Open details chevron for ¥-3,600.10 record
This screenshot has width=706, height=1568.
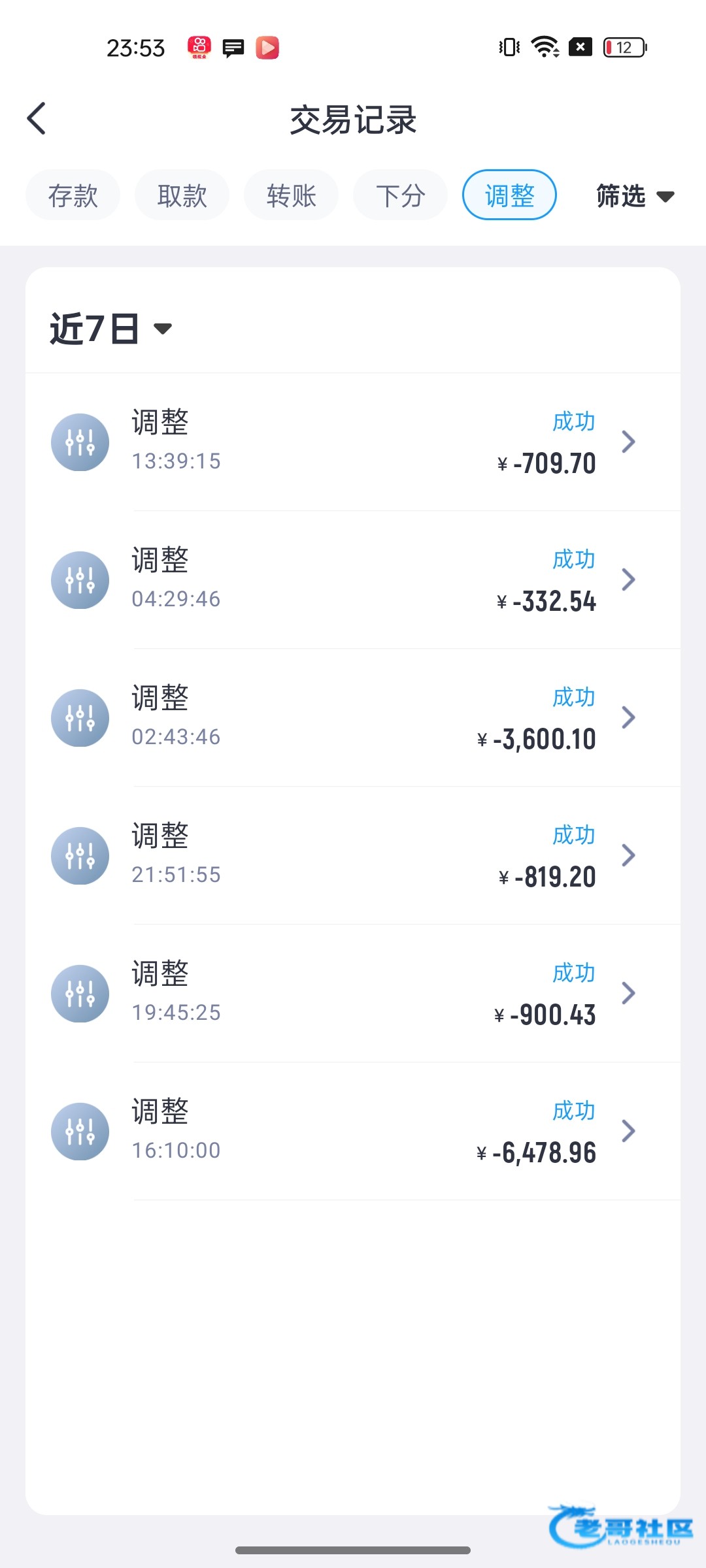pyautogui.click(x=628, y=718)
